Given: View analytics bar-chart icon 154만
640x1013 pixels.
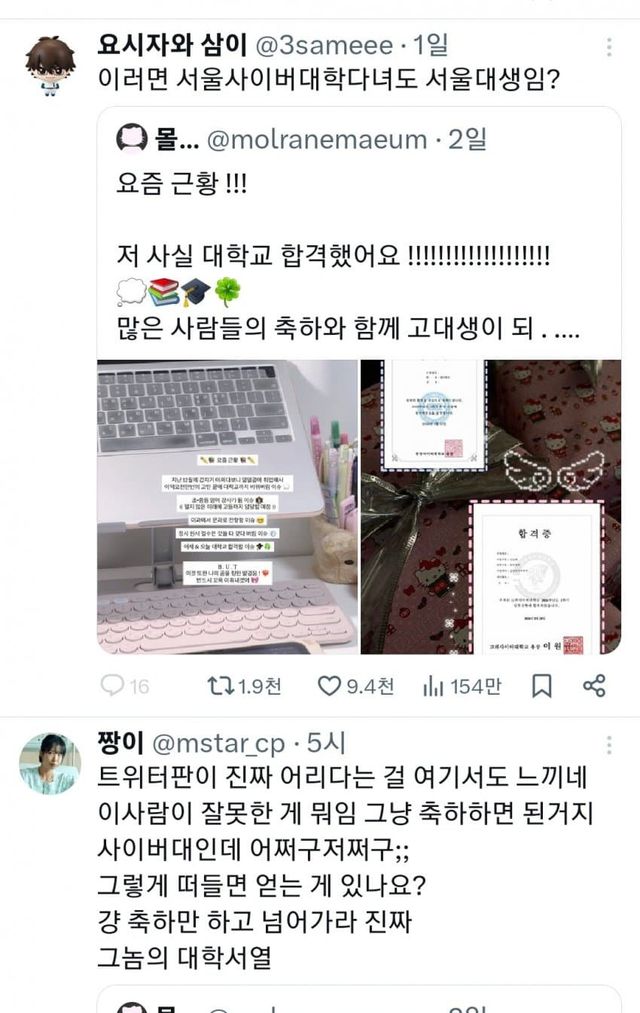Looking at the screenshot, I should click(432, 685).
